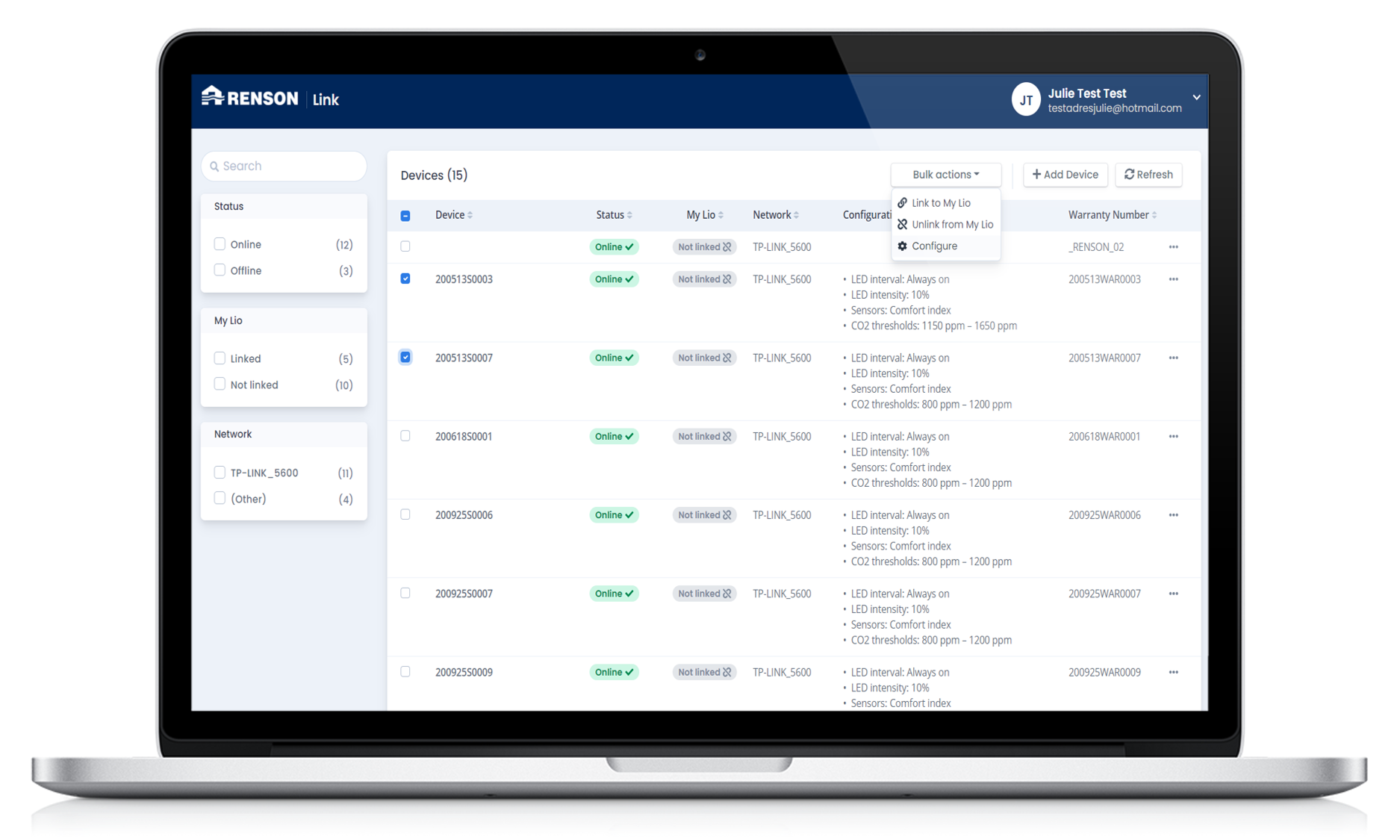This screenshot has height=840, width=1400.
Task: Expand the user account dropdown chevron
Action: coord(1196,98)
